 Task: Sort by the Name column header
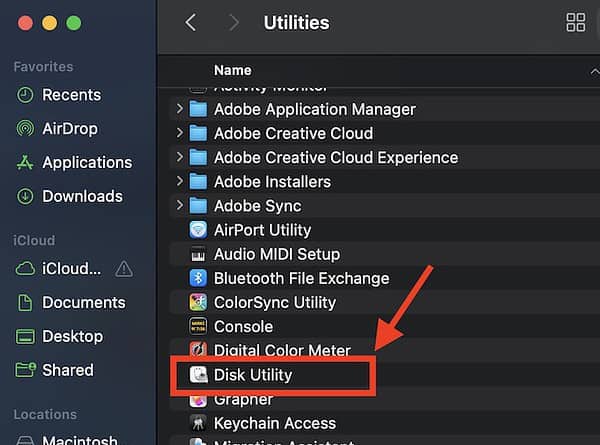coord(233,71)
